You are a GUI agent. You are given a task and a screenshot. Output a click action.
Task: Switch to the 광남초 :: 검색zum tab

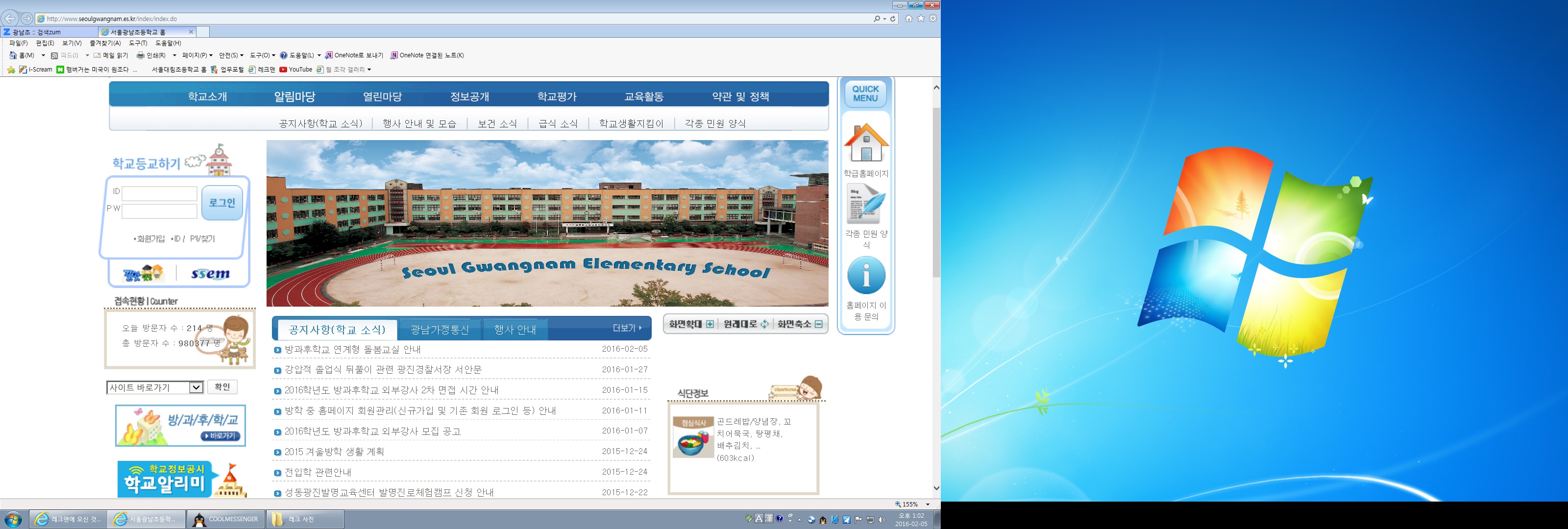[49, 32]
